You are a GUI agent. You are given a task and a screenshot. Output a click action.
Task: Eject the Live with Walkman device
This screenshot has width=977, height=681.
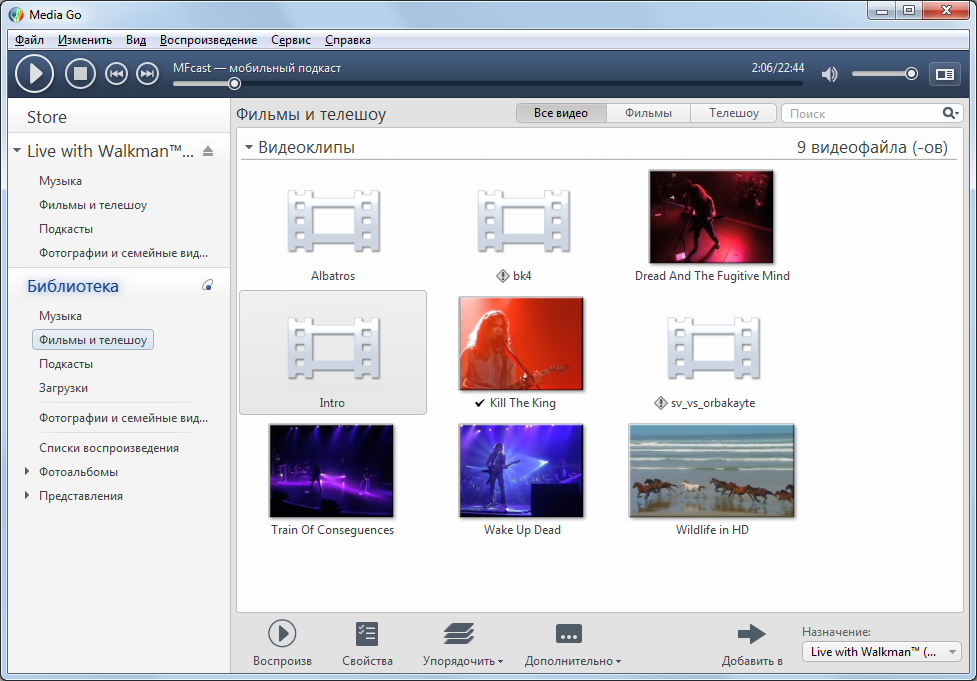[208, 151]
